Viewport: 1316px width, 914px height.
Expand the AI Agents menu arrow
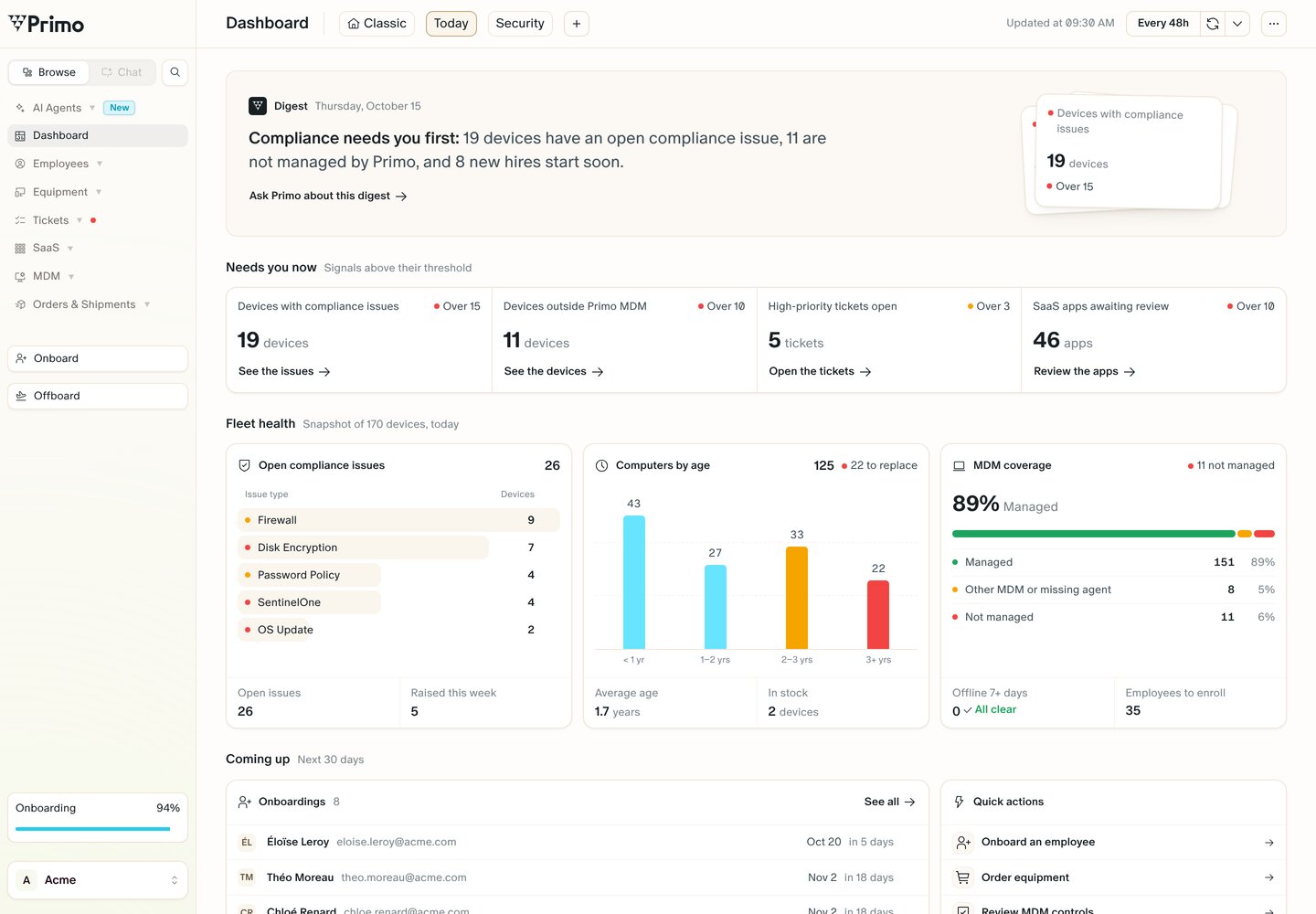tap(92, 108)
